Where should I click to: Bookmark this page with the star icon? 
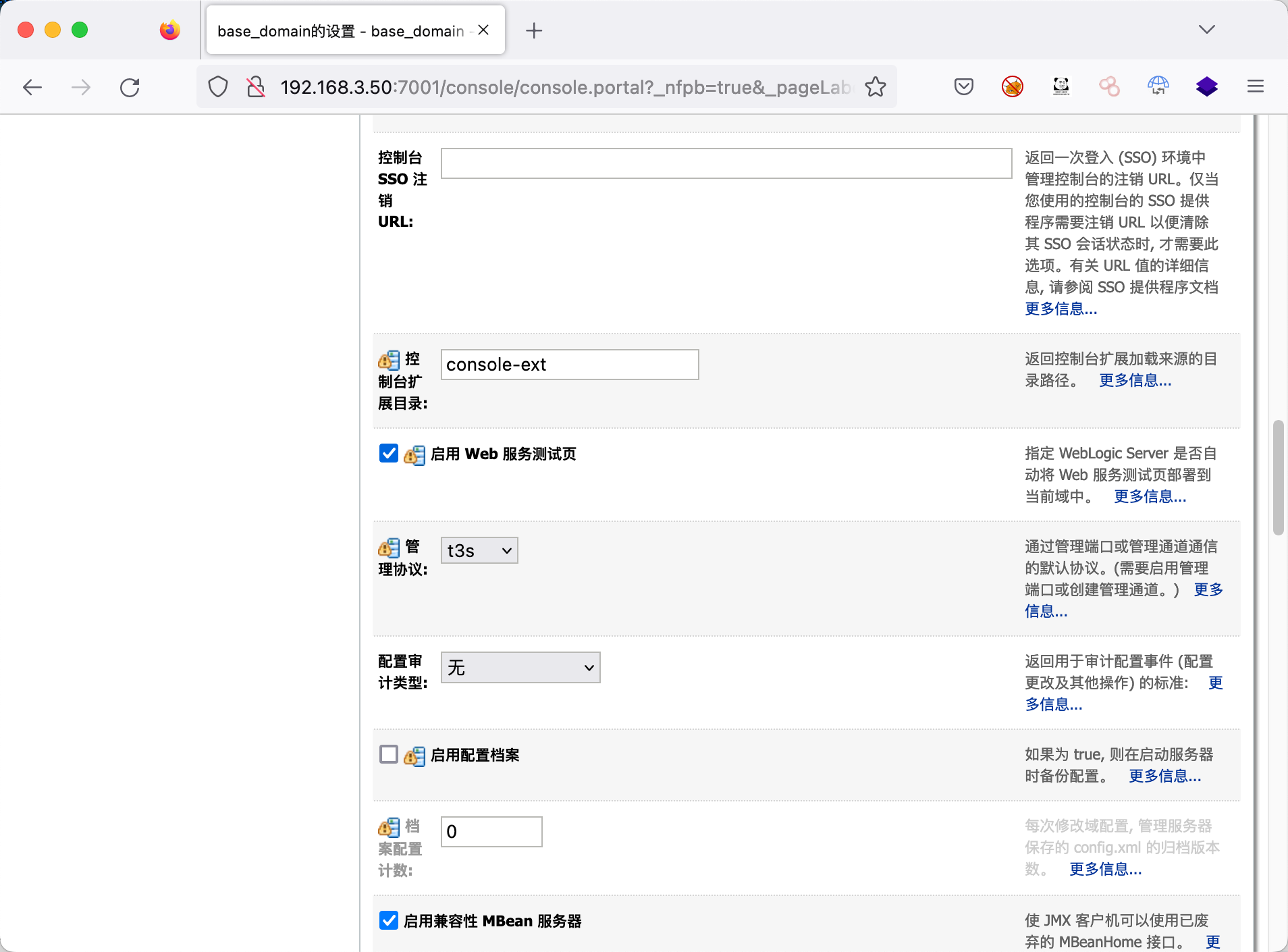pos(876,87)
